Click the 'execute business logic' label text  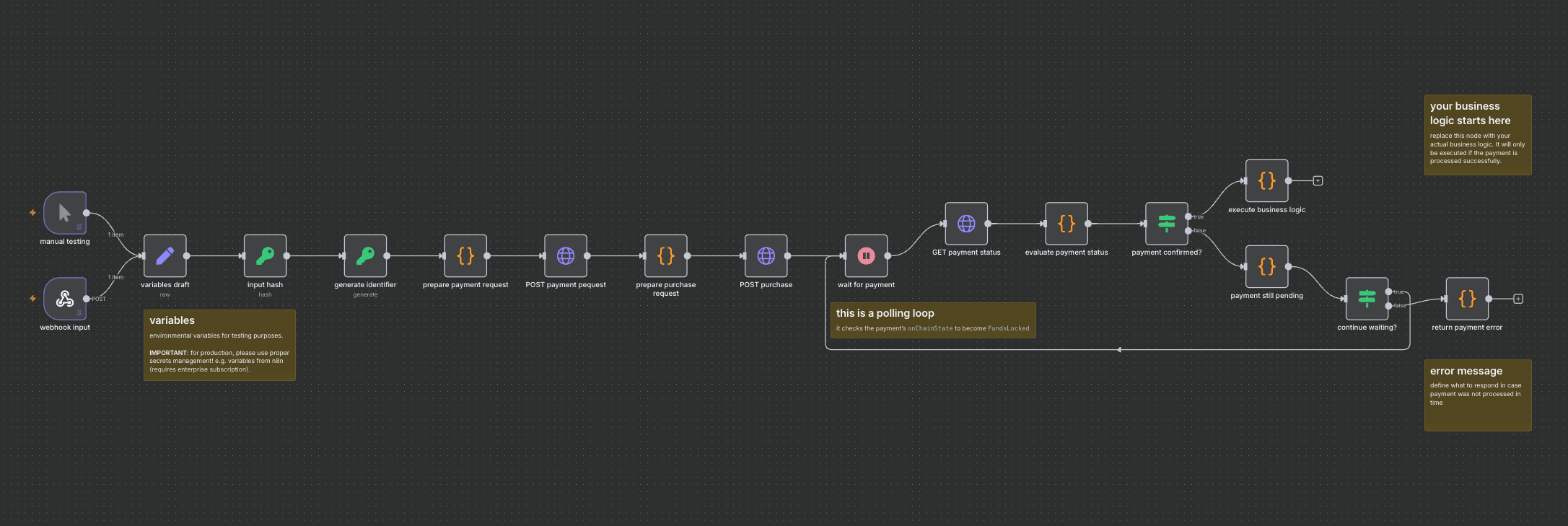coord(1267,210)
